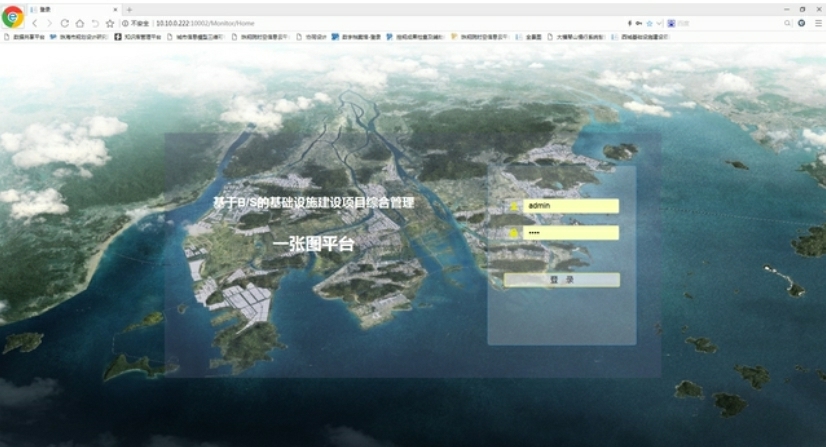Reload the page with refresh icon

64,22
